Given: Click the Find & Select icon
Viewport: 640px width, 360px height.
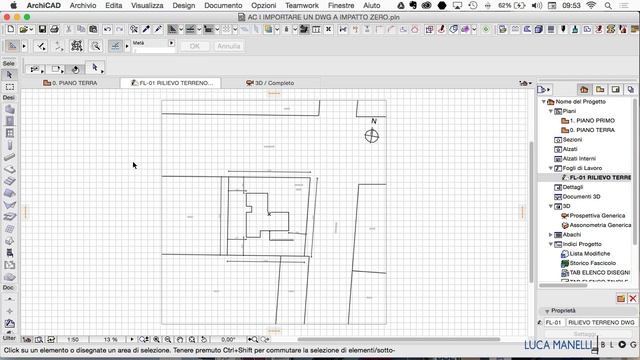Looking at the screenshot, I should pyautogui.click(x=133, y=29).
